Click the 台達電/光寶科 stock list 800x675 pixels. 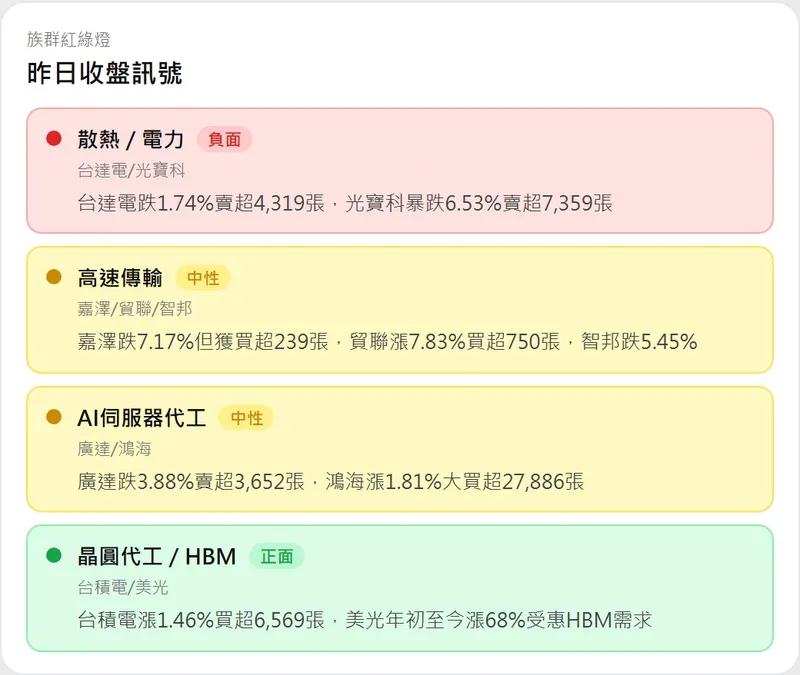(131, 171)
